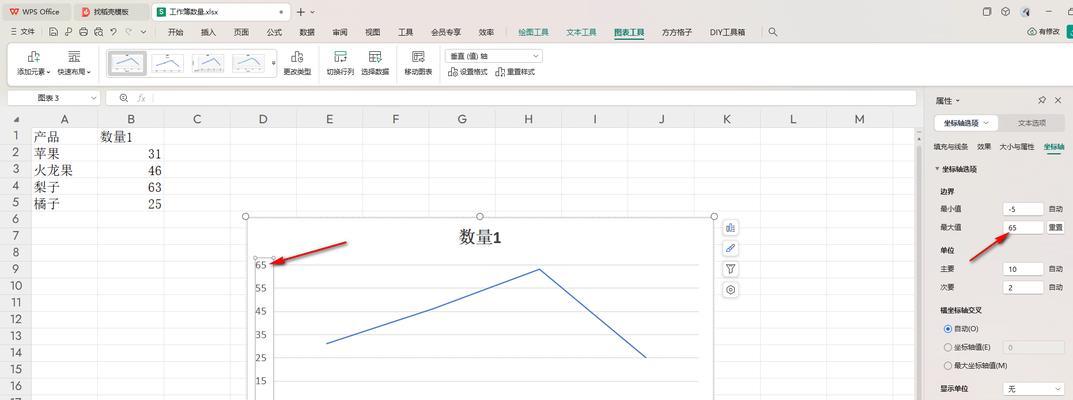The width and height of the screenshot is (1073, 400).
Task: Click the 最小值 input field
Action: click(x=1023, y=209)
